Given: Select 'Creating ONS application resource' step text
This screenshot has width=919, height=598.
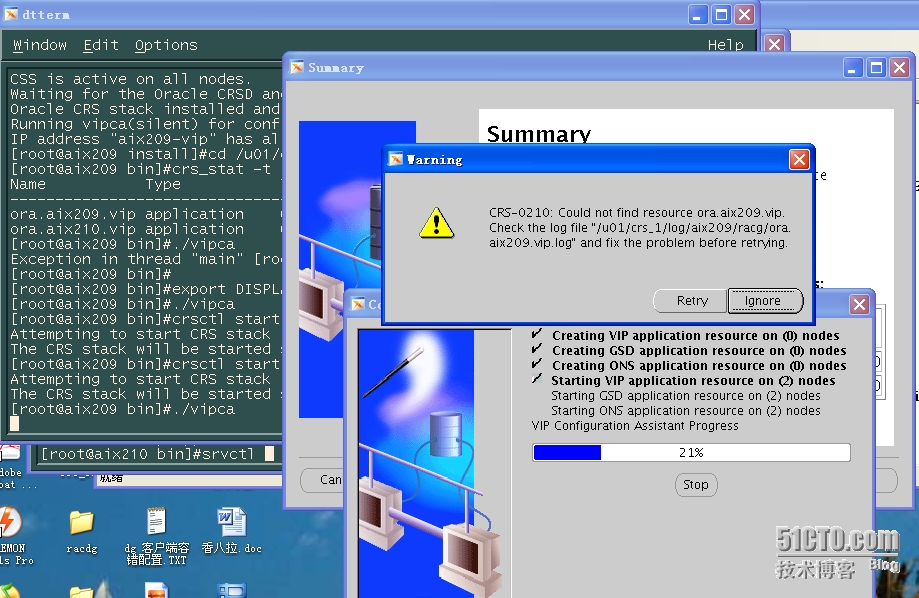Looking at the screenshot, I should 699,366.
